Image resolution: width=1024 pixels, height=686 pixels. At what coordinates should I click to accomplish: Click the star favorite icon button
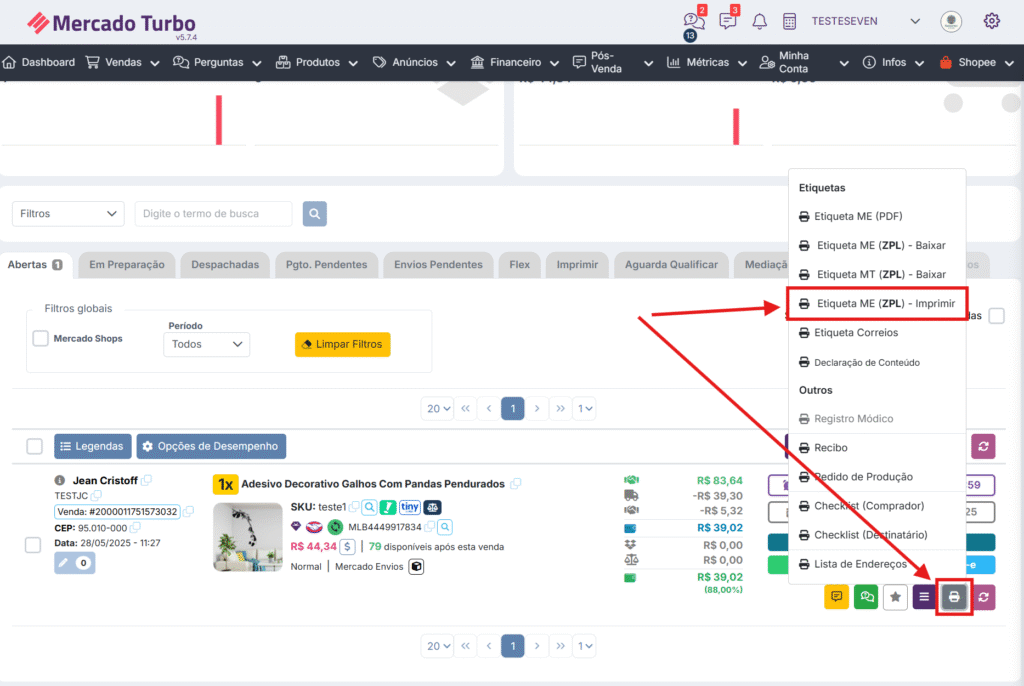[x=895, y=597]
